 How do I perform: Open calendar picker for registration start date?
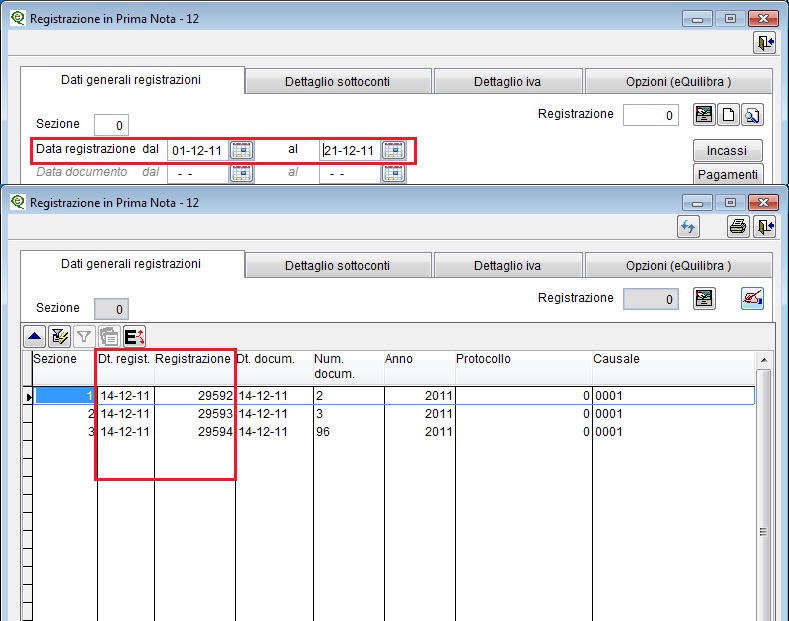242,151
